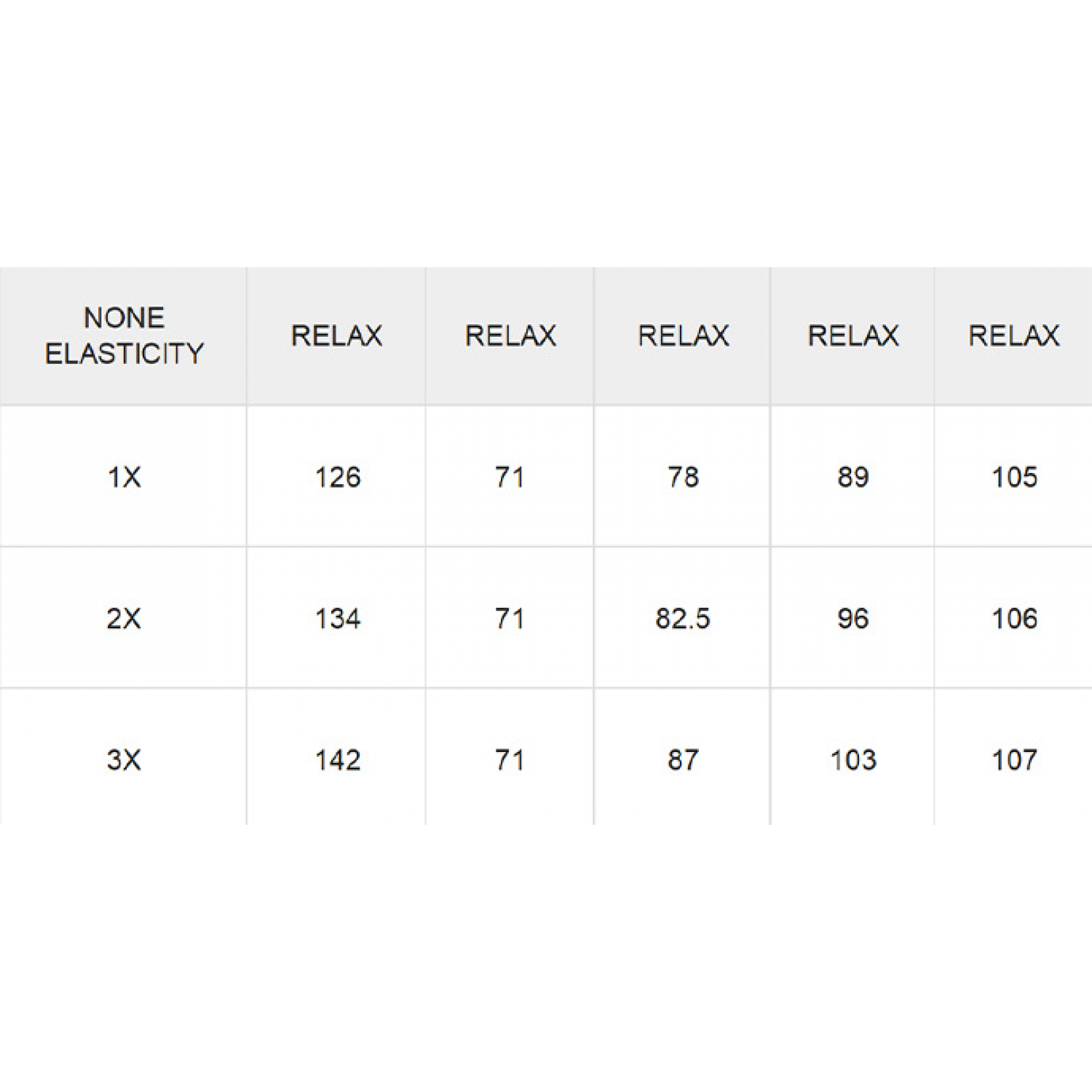1092x1092 pixels.
Task: Click the cell showing 78
Action: pos(683,478)
